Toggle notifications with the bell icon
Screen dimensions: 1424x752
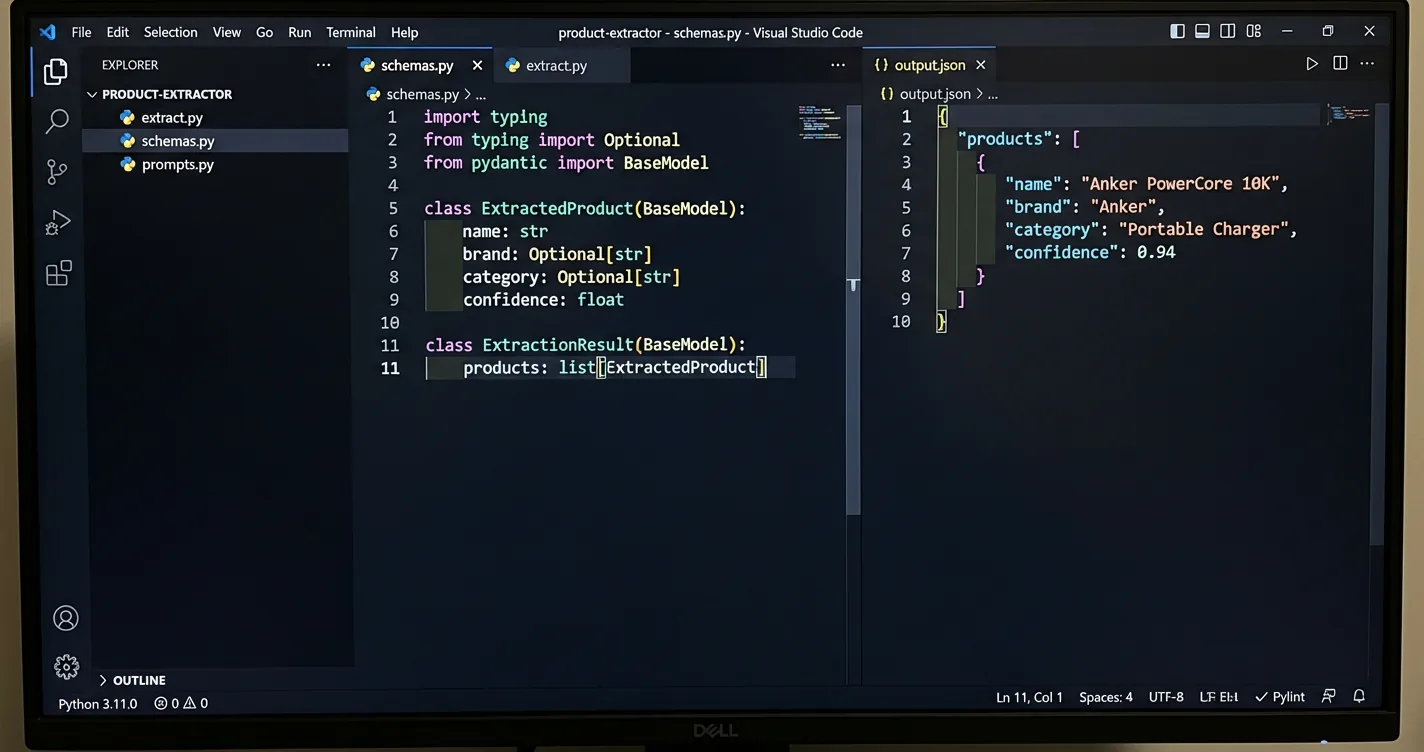coord(1358,697)
